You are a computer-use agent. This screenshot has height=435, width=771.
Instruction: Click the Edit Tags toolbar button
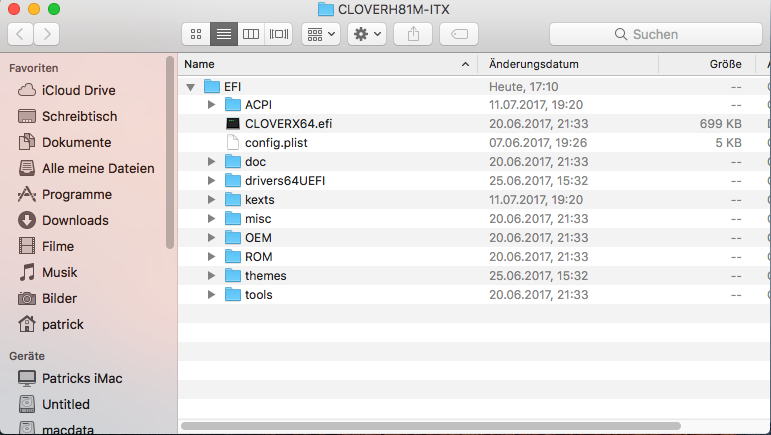[459, 34]
